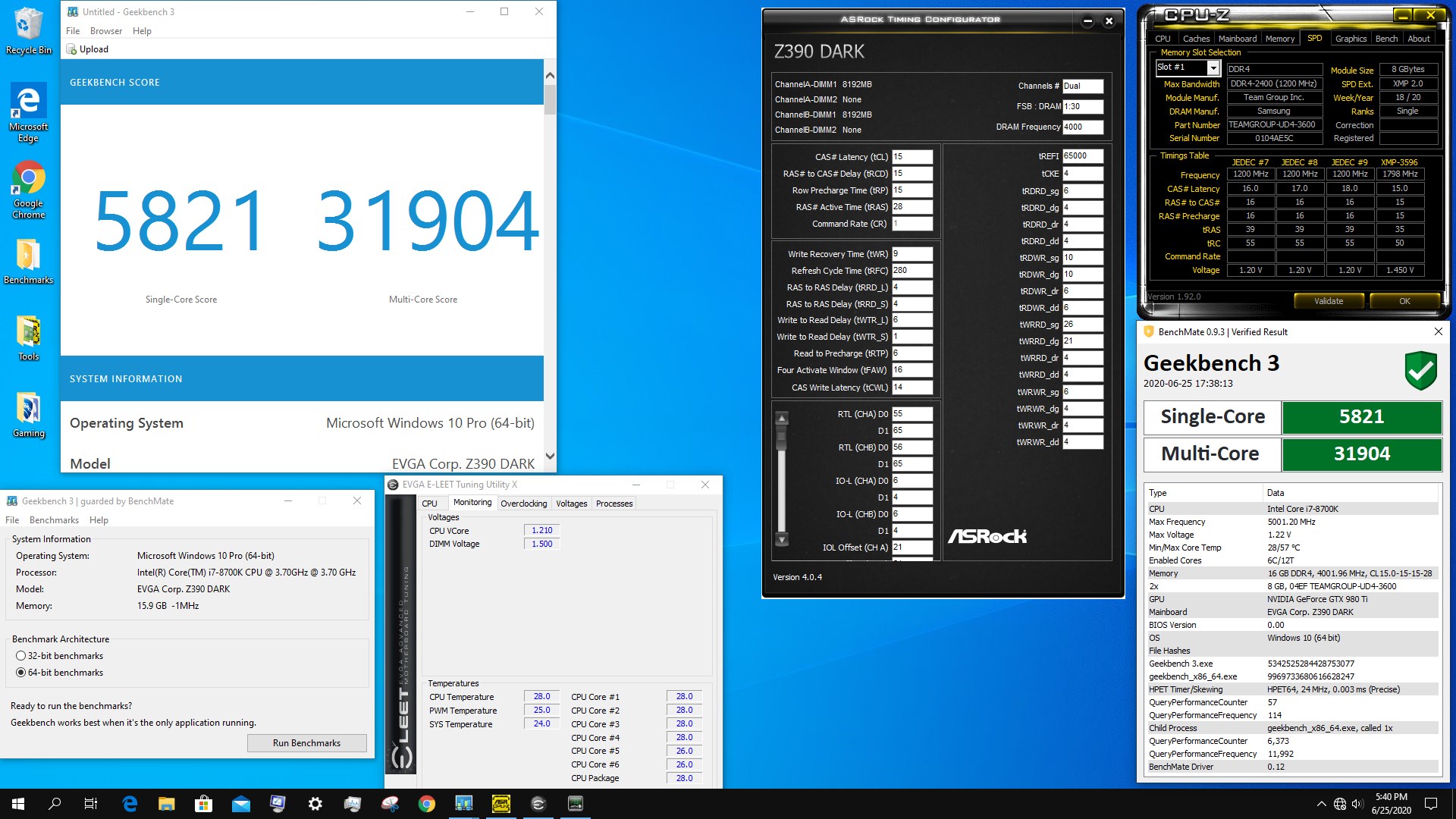The height and width of the screenshot is (819, 1456).
Task: Open taskbar search
Action: [x=55, y=804]
